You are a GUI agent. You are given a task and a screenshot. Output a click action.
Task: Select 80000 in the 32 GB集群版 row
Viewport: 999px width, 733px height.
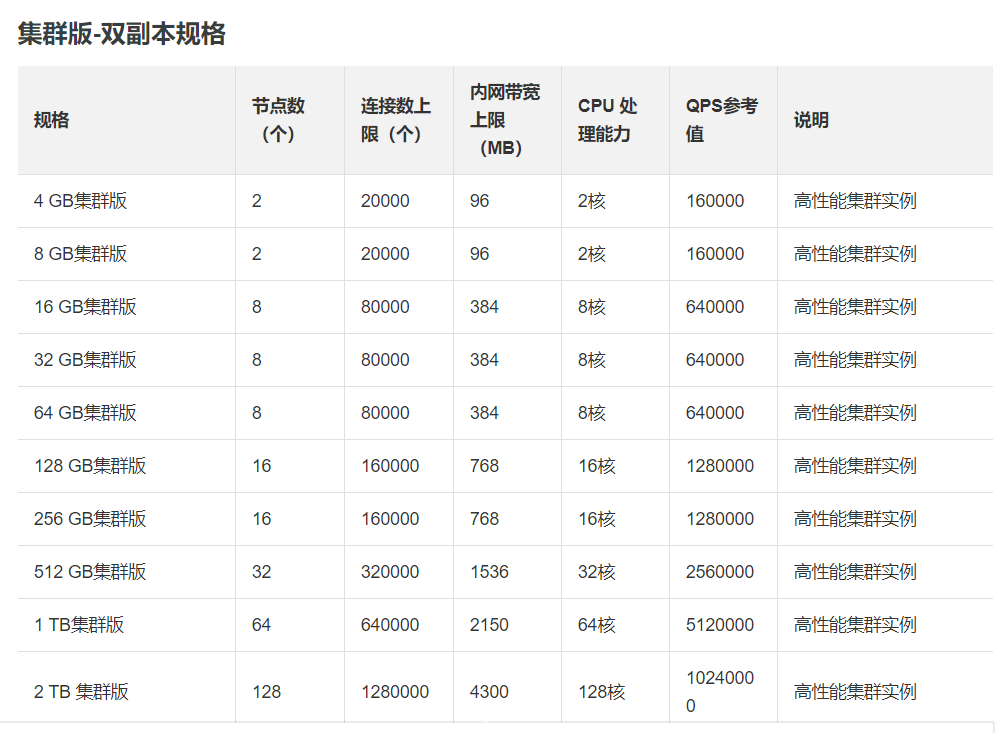point(385,359)
